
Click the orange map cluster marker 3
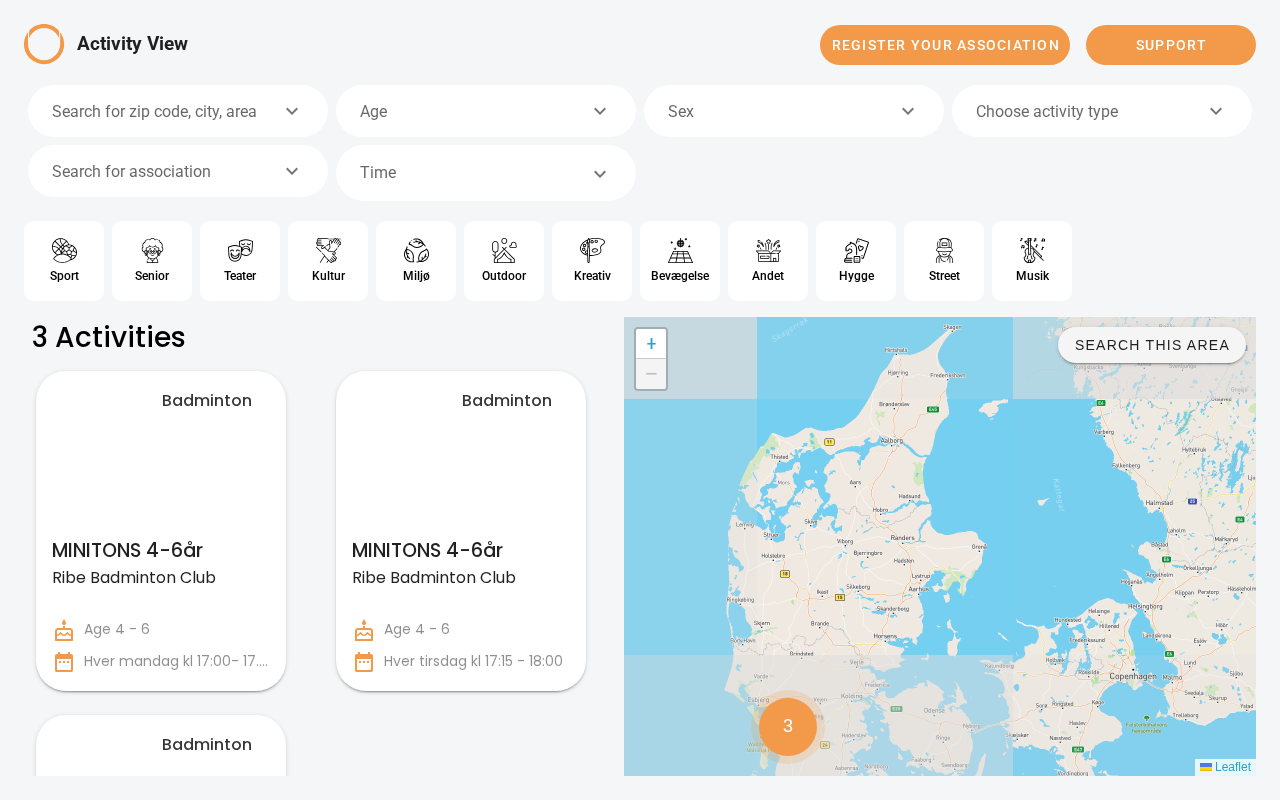click(x=788, y=727)
